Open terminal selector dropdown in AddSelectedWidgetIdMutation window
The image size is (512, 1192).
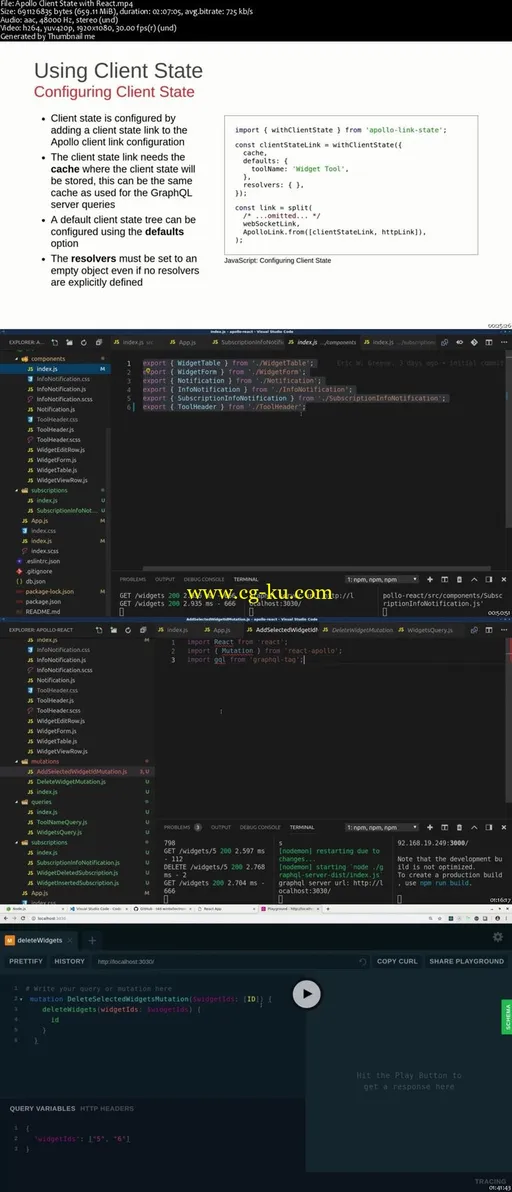coord(381,827)
